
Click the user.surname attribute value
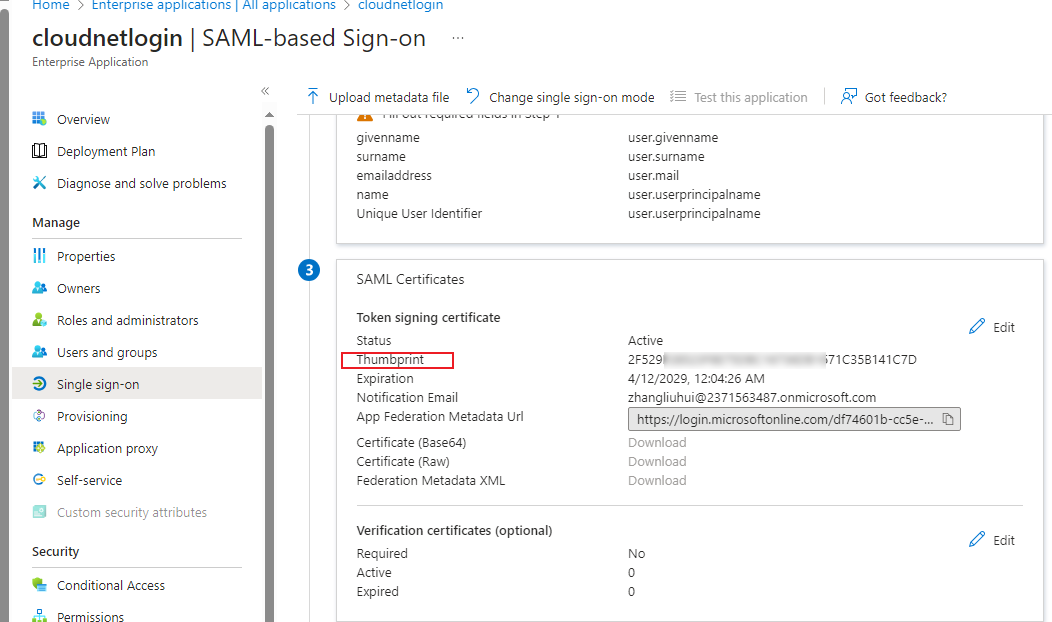coord(666,156)
